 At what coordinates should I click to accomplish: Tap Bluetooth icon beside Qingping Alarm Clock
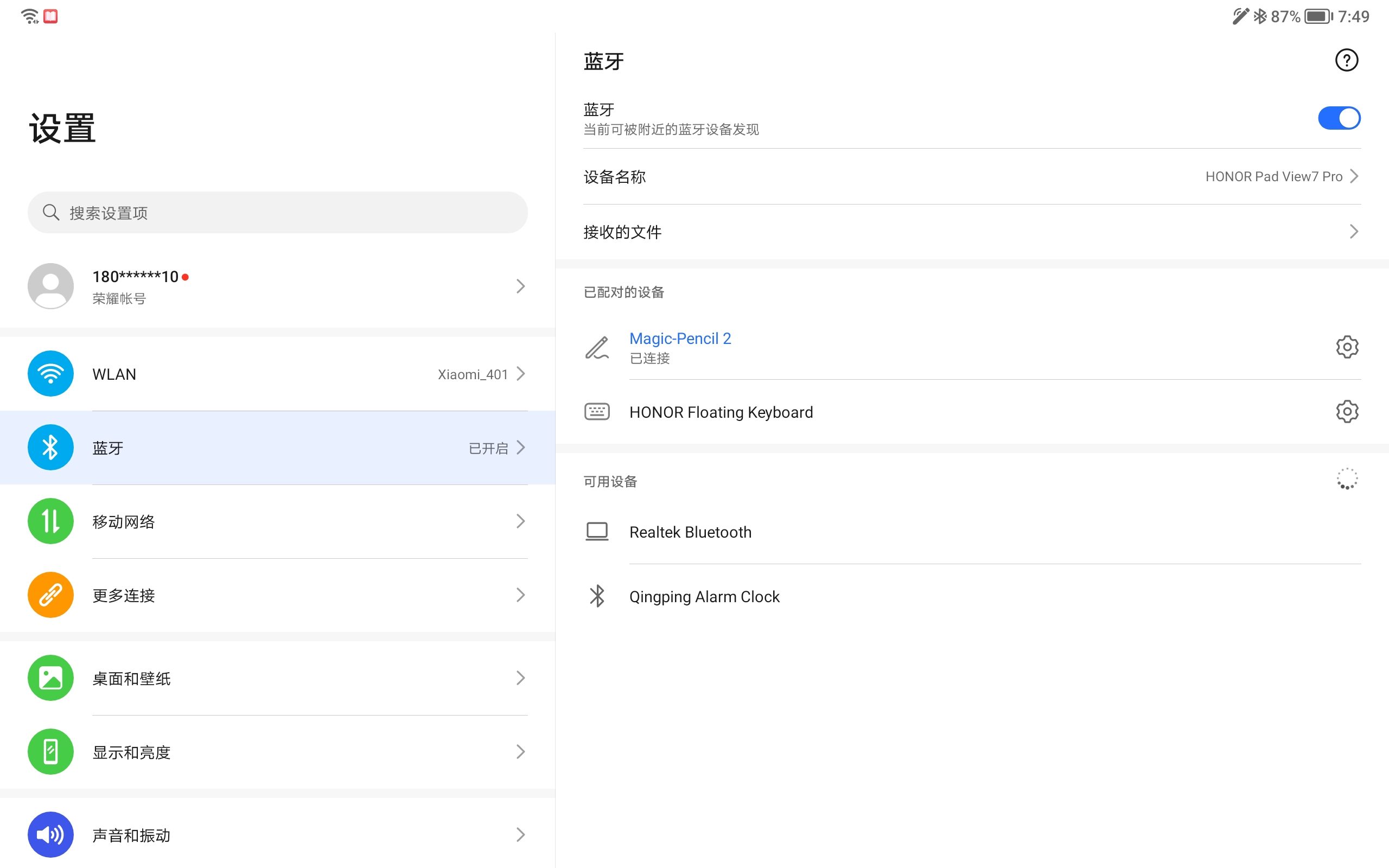pos(597,596)
